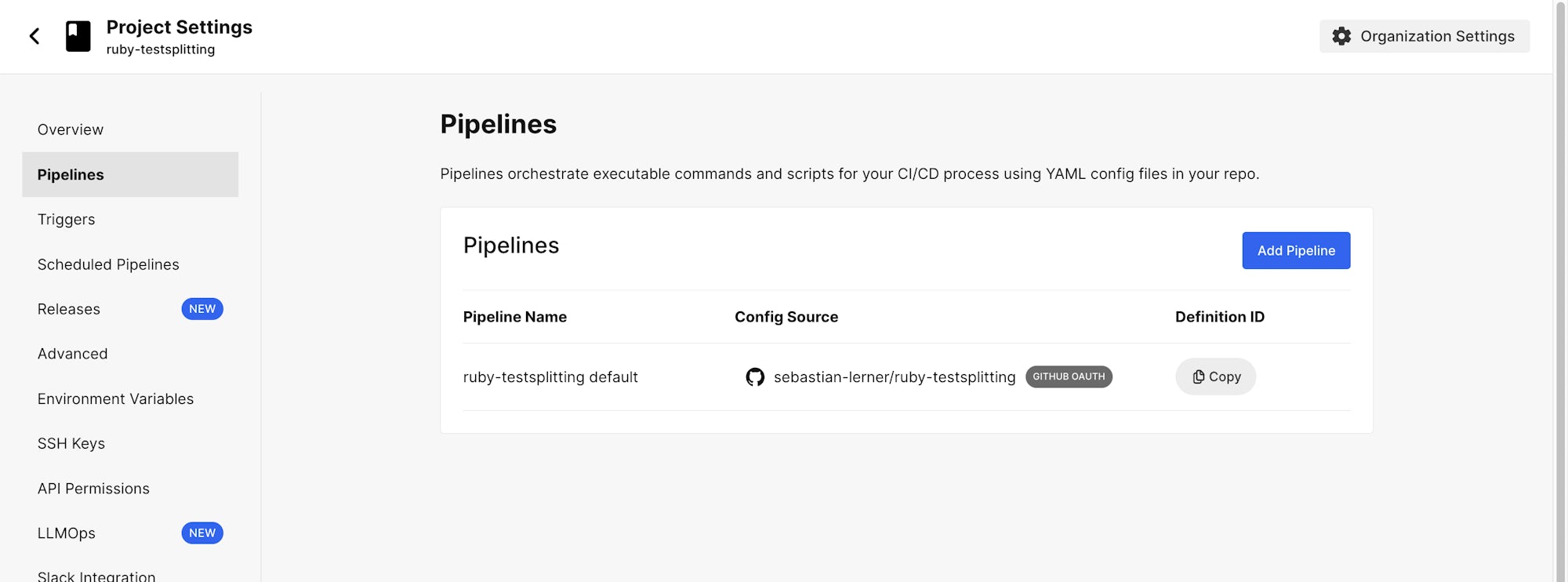Switch to the Triggers section
Image resolution: width=1568 pixels, height=582 pixels.
click(66, 219)
